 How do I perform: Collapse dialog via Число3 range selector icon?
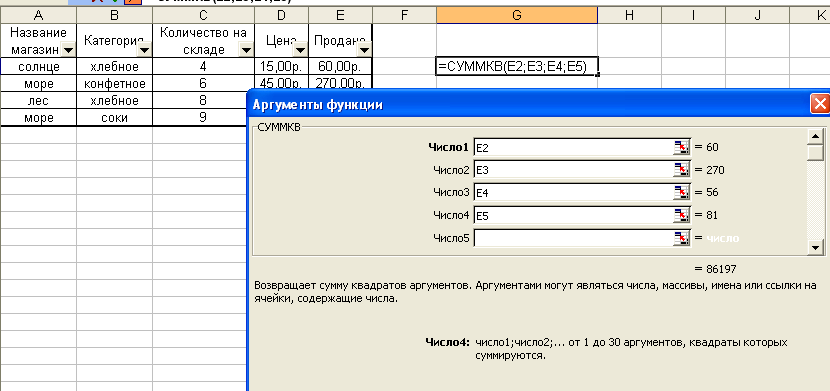tap(681, 193)
